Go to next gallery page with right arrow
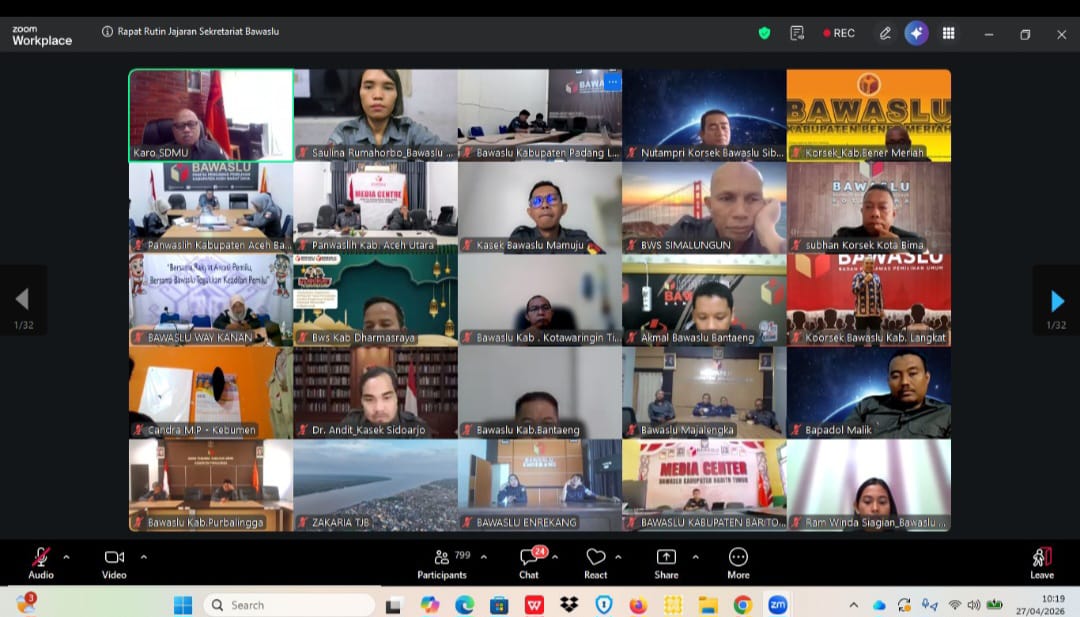 point(1057,301)
